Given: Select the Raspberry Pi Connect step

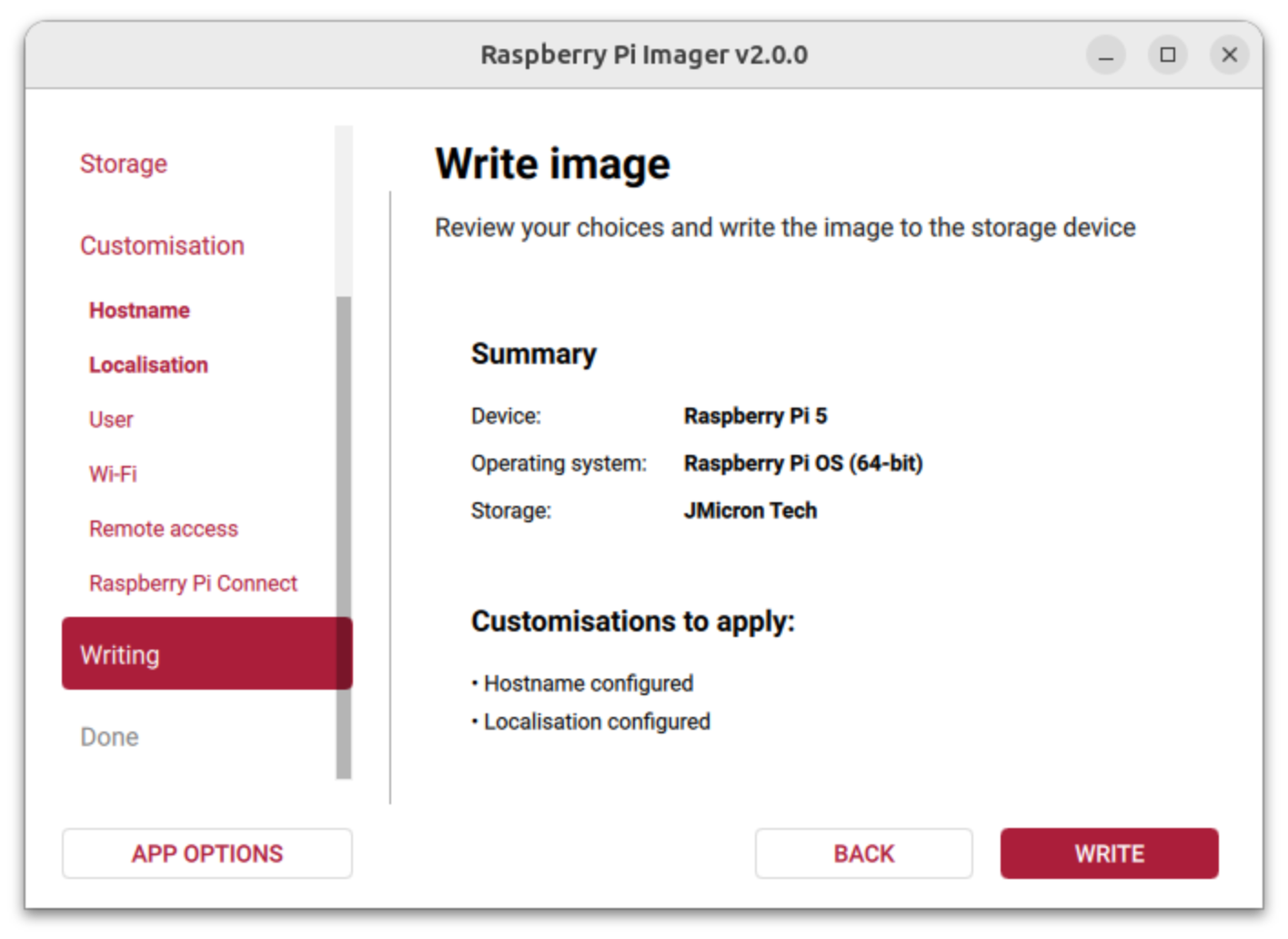Looking at the screenshot, I should [x=193, y=583].
